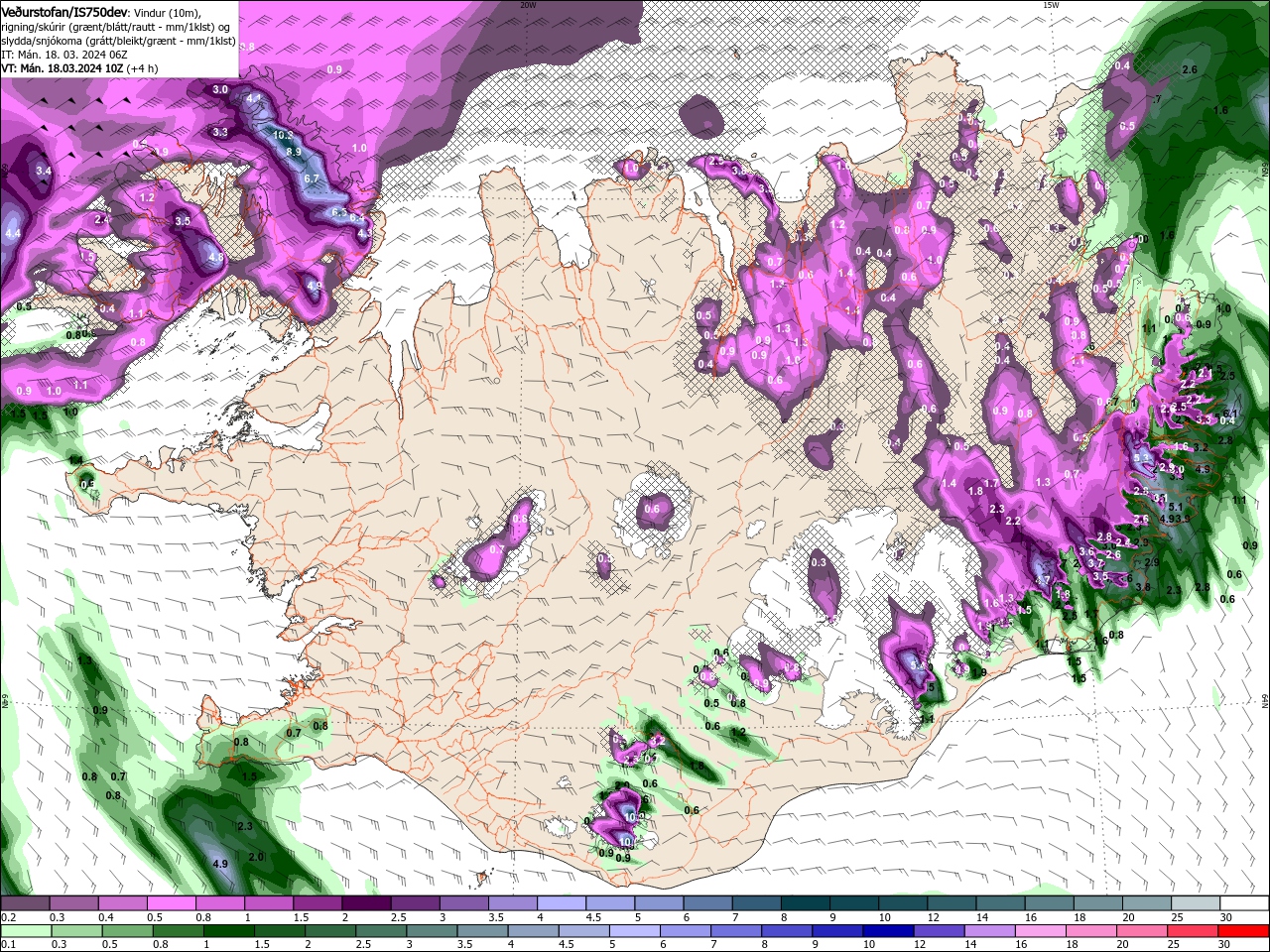Pick the bottom-row red swatch between 25 and 30
1270x952 pixels.
point(1193,931)
